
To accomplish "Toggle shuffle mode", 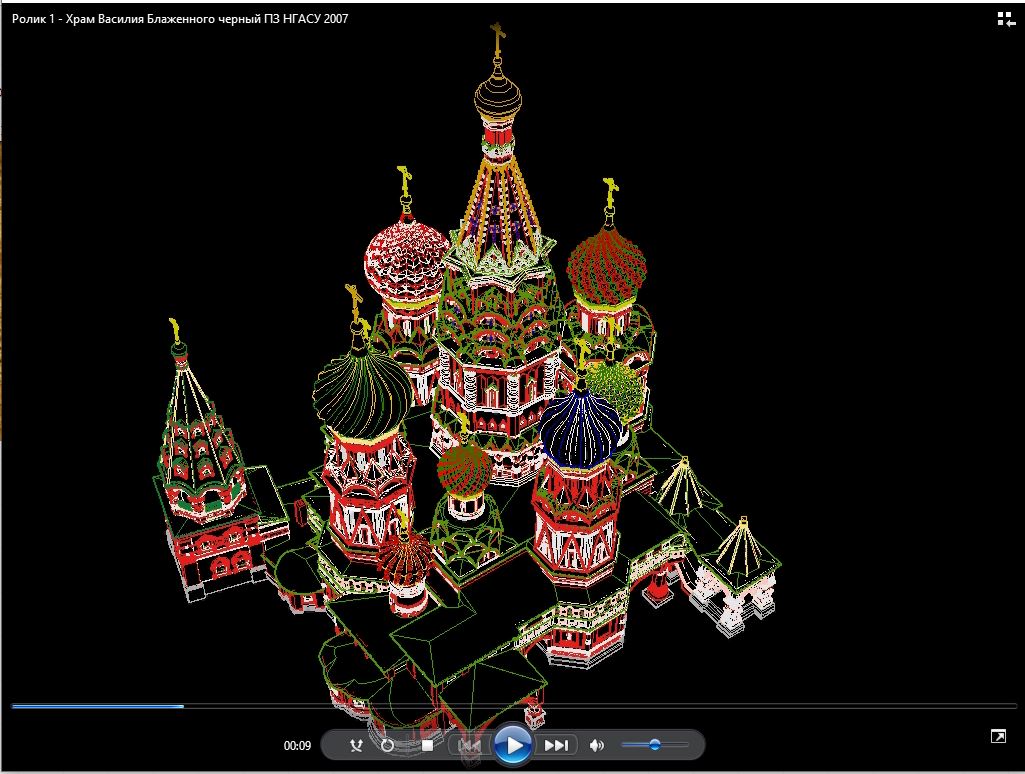I will coord(356,745).
